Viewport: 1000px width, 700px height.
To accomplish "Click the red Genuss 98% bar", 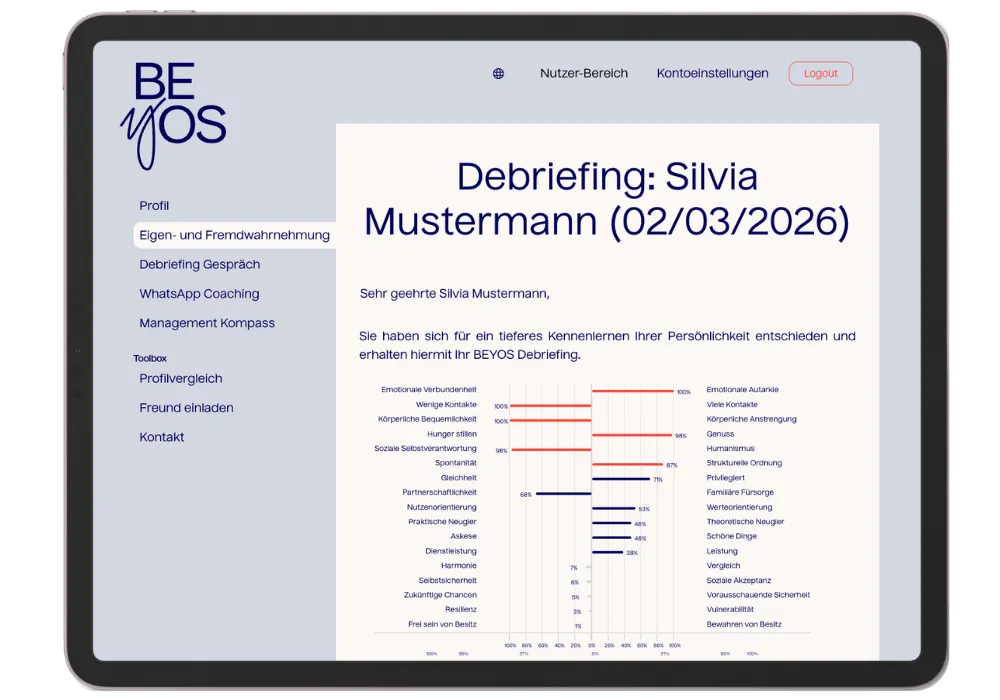I will point(632,435).
